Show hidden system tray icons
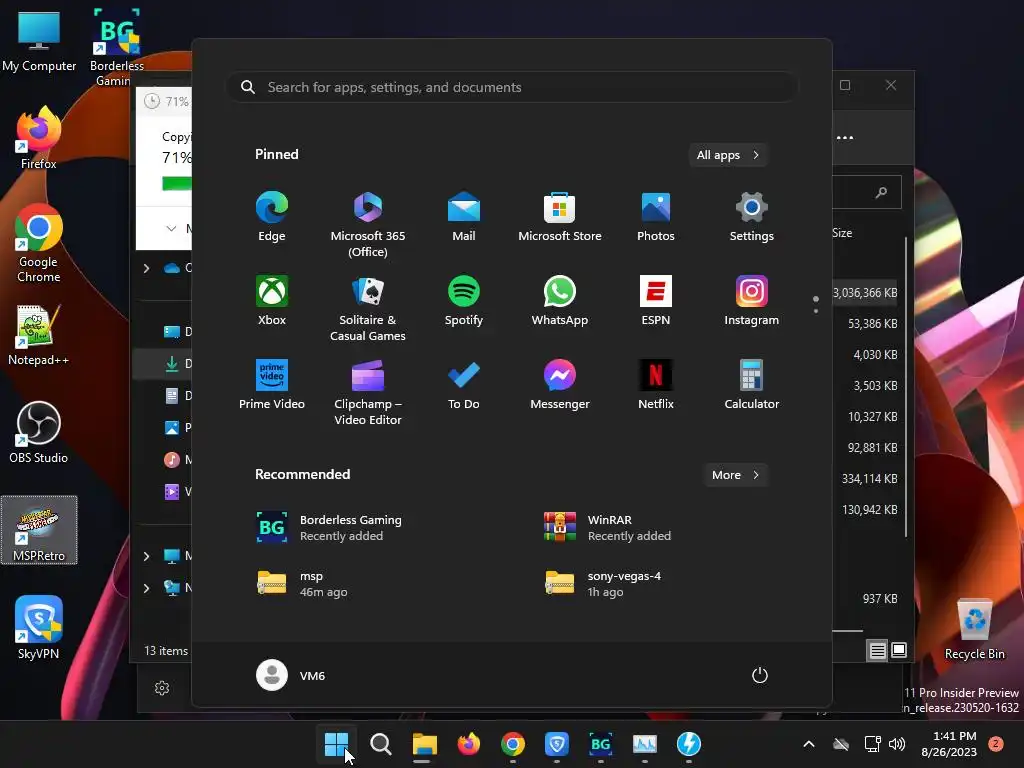Screen dimensions: 1024x768 point(808,744)
